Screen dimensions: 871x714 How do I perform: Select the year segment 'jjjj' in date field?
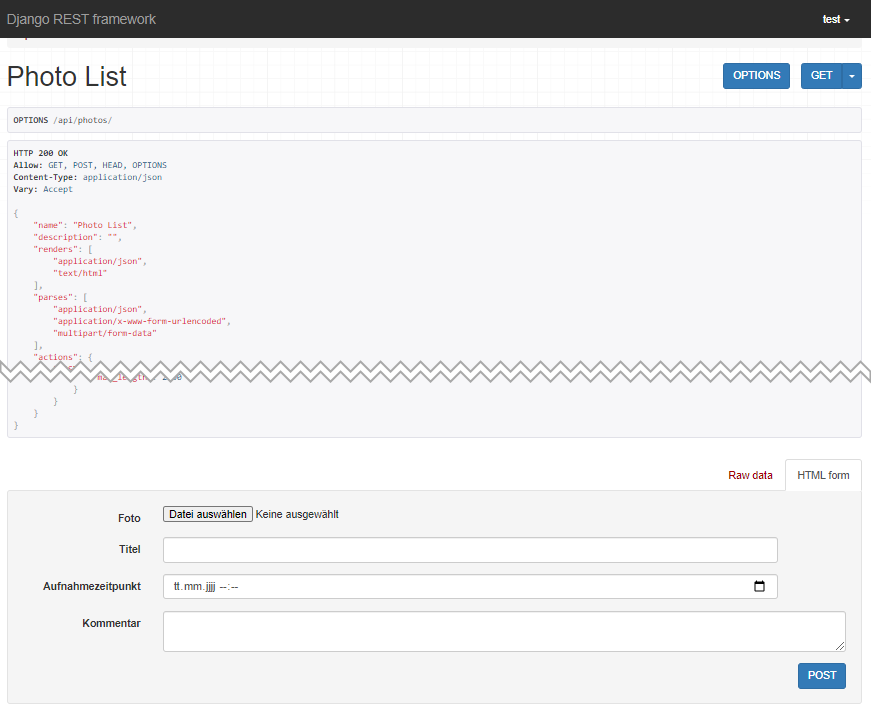209,587
